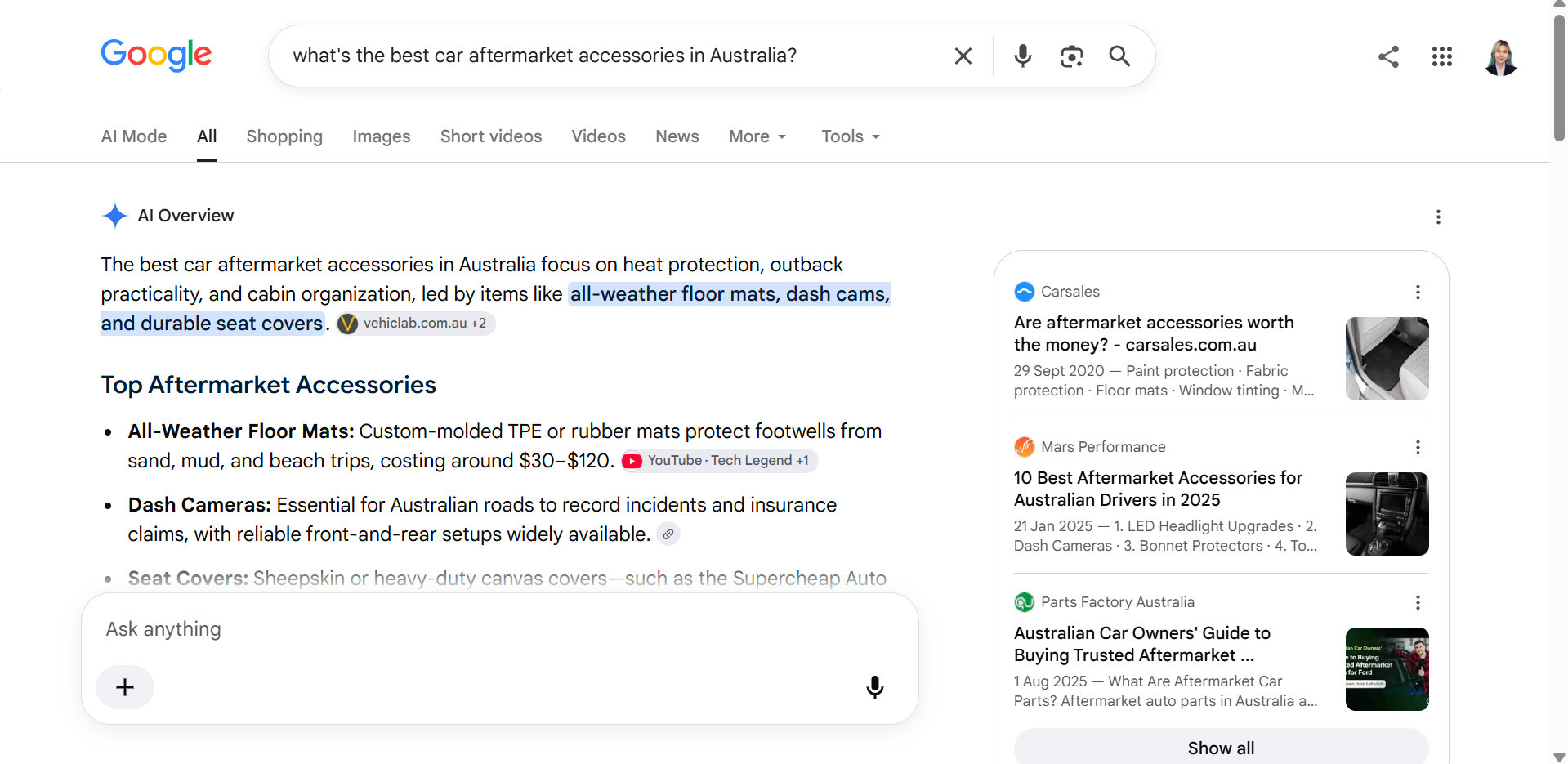Click the Carsales site favicon
The height and width of the screenshot is (764, 1568).
coord(1024,292)
